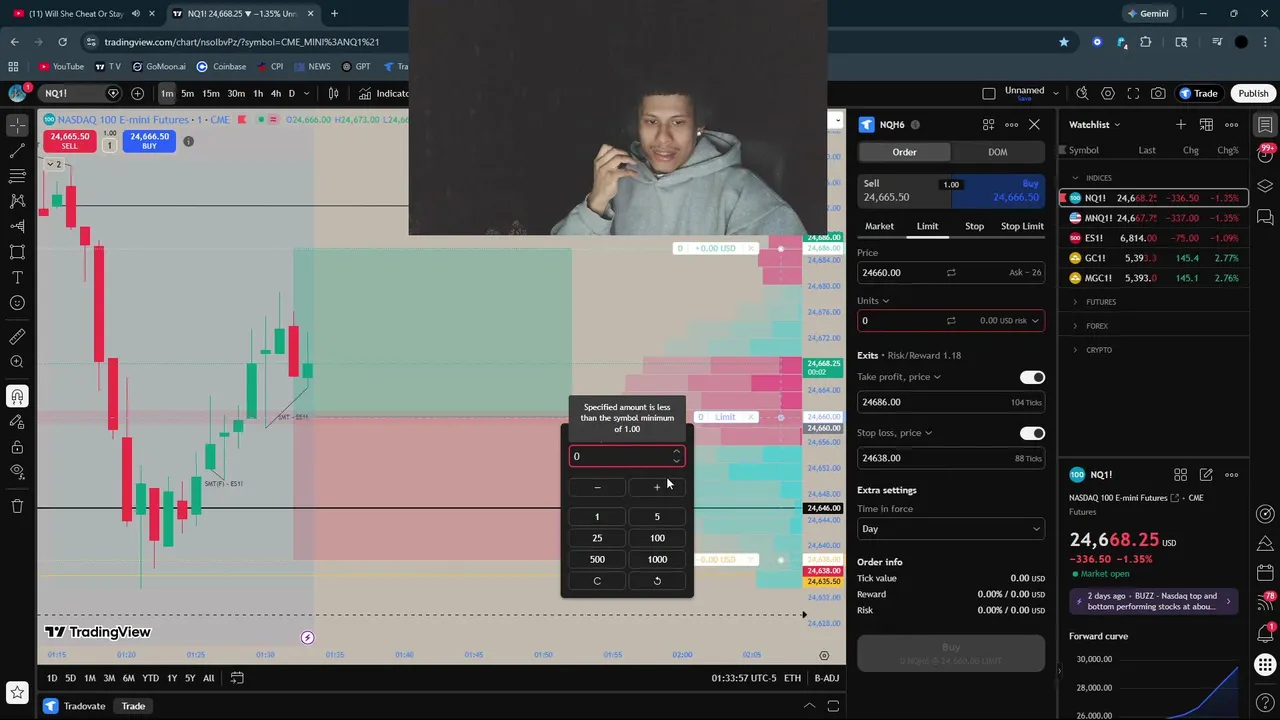The width and height of the screenshot is (1280, 720).
Task: Switch to the DOM tab
Action: pos(997,152)
